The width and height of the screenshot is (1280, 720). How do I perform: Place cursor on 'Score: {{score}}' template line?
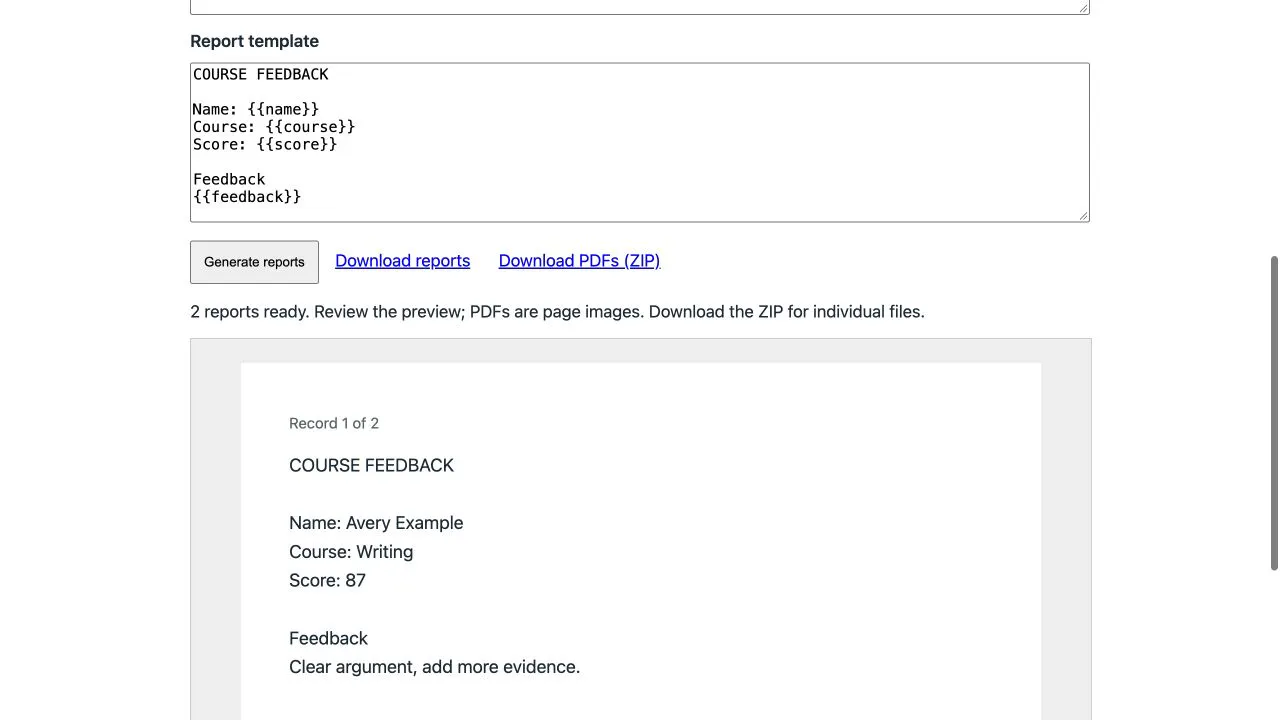(265, 145)
